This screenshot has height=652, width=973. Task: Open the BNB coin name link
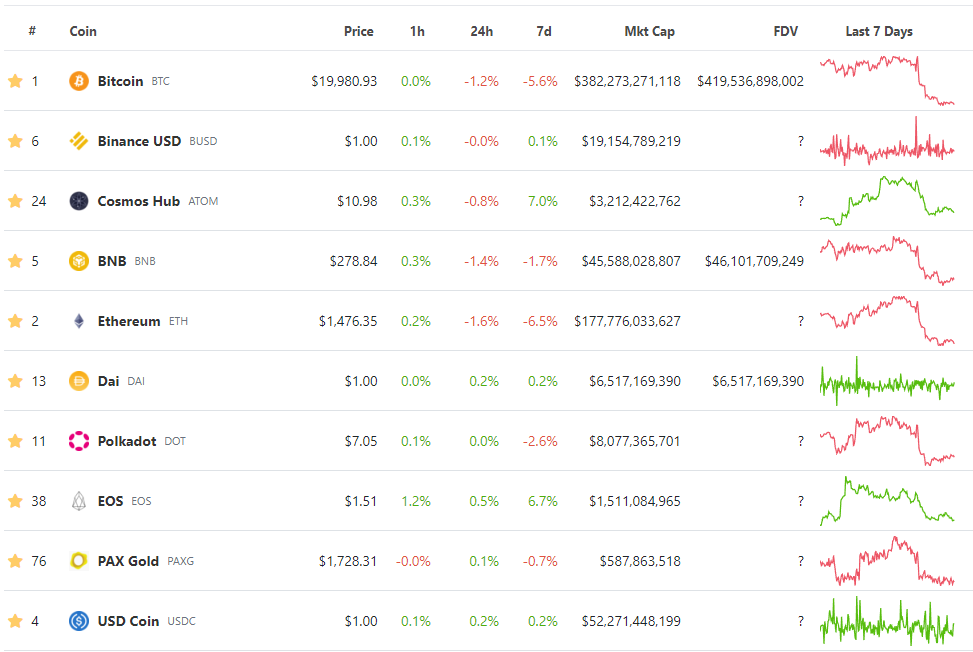pos(112,261)
